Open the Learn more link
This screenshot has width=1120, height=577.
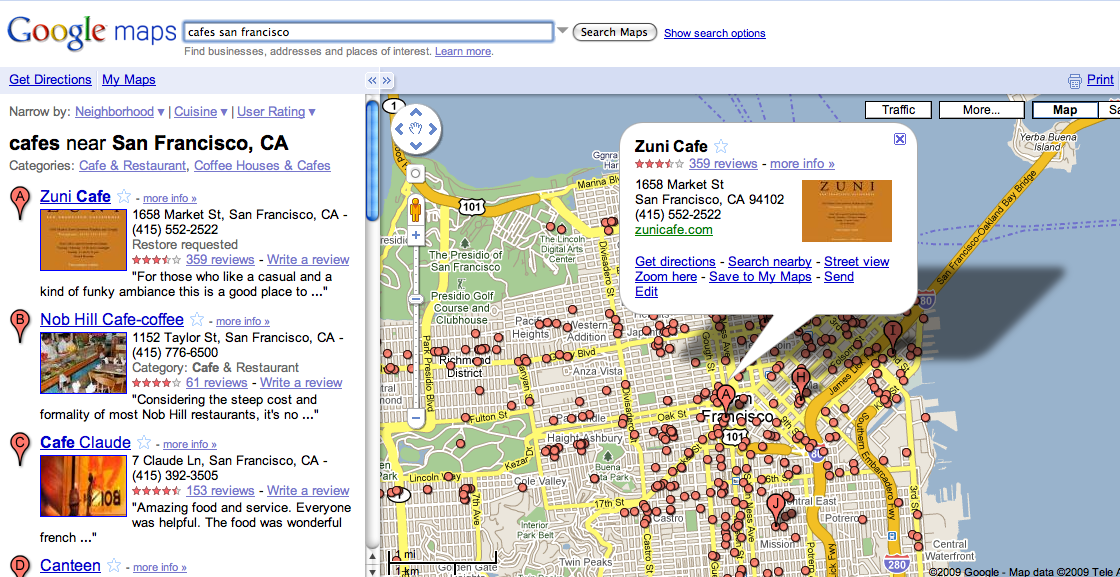click(x=463, y=51)
